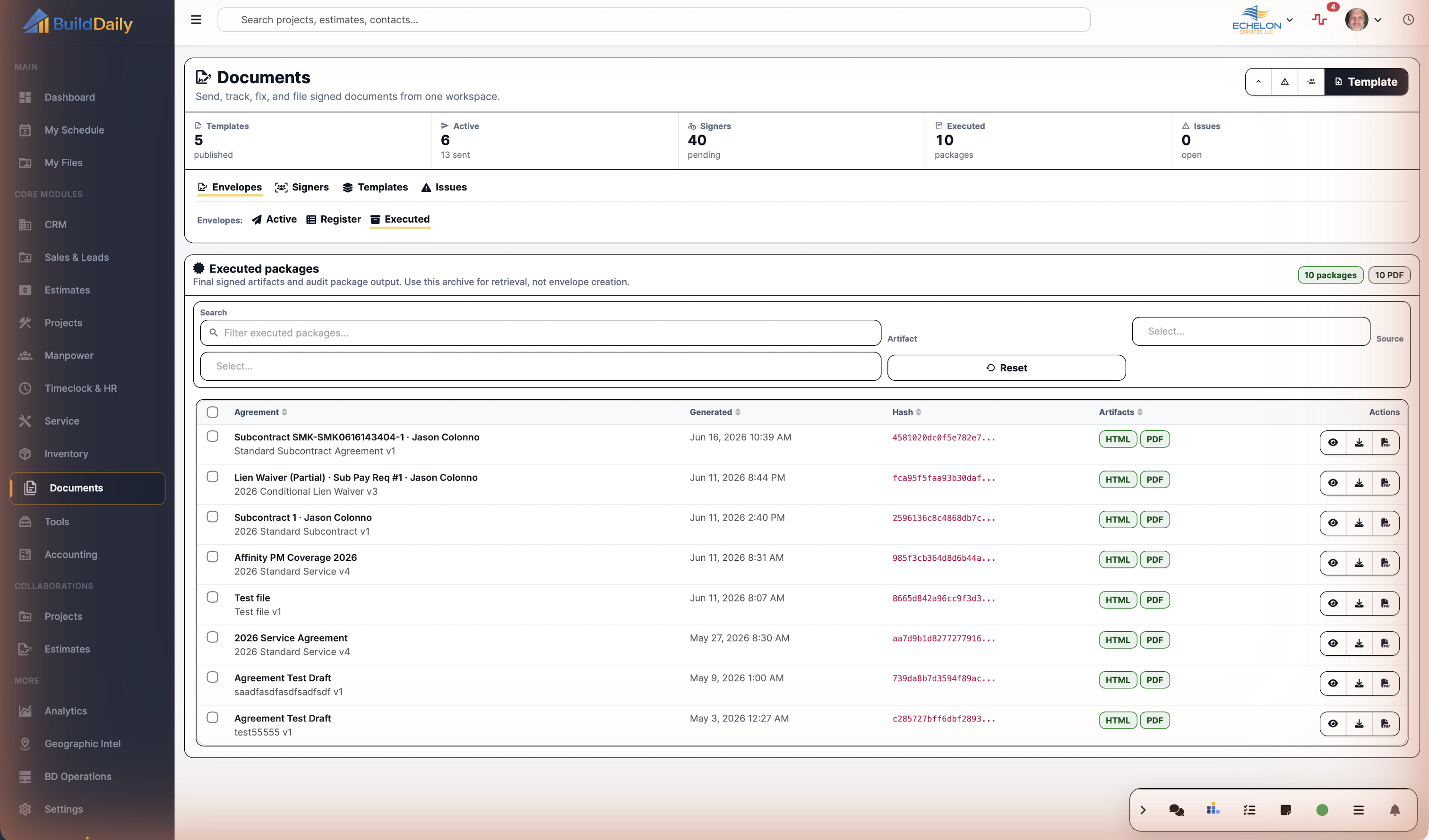Click the Filter executed packages search box
This screenshot has width=1429, height=840.
click(x=541, y=333)
